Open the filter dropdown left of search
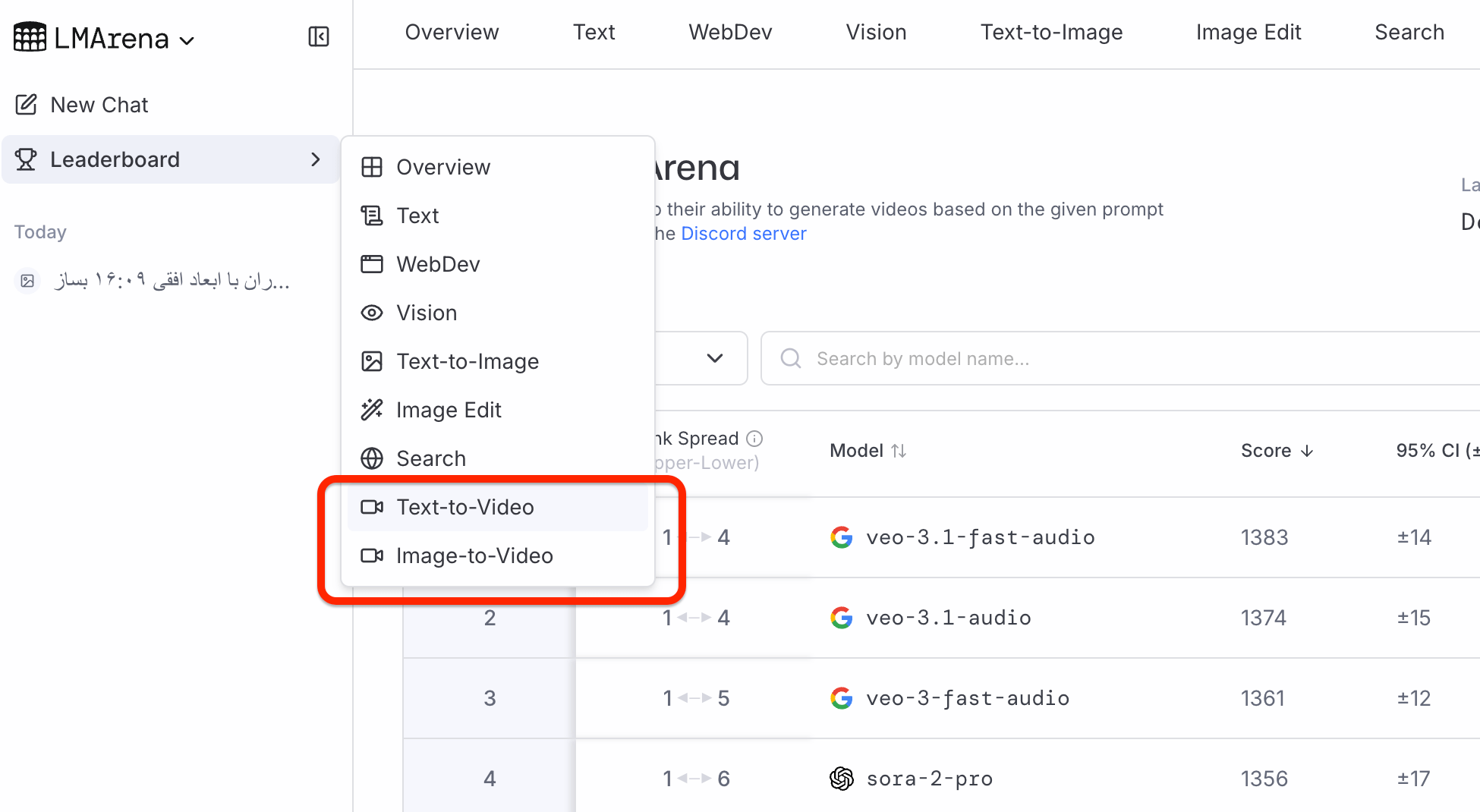Image resolution: width=1480 pixels, height=812 pixels. pos(713,358)
